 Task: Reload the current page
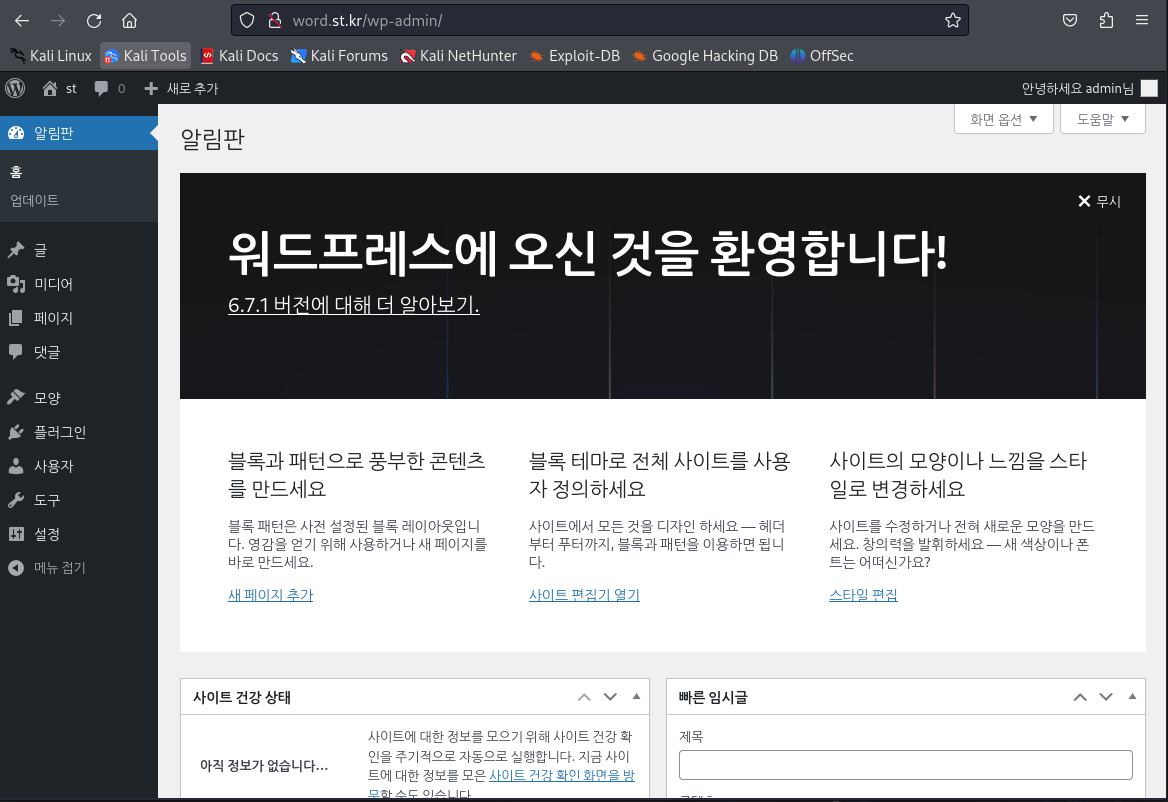coord(94,21)
